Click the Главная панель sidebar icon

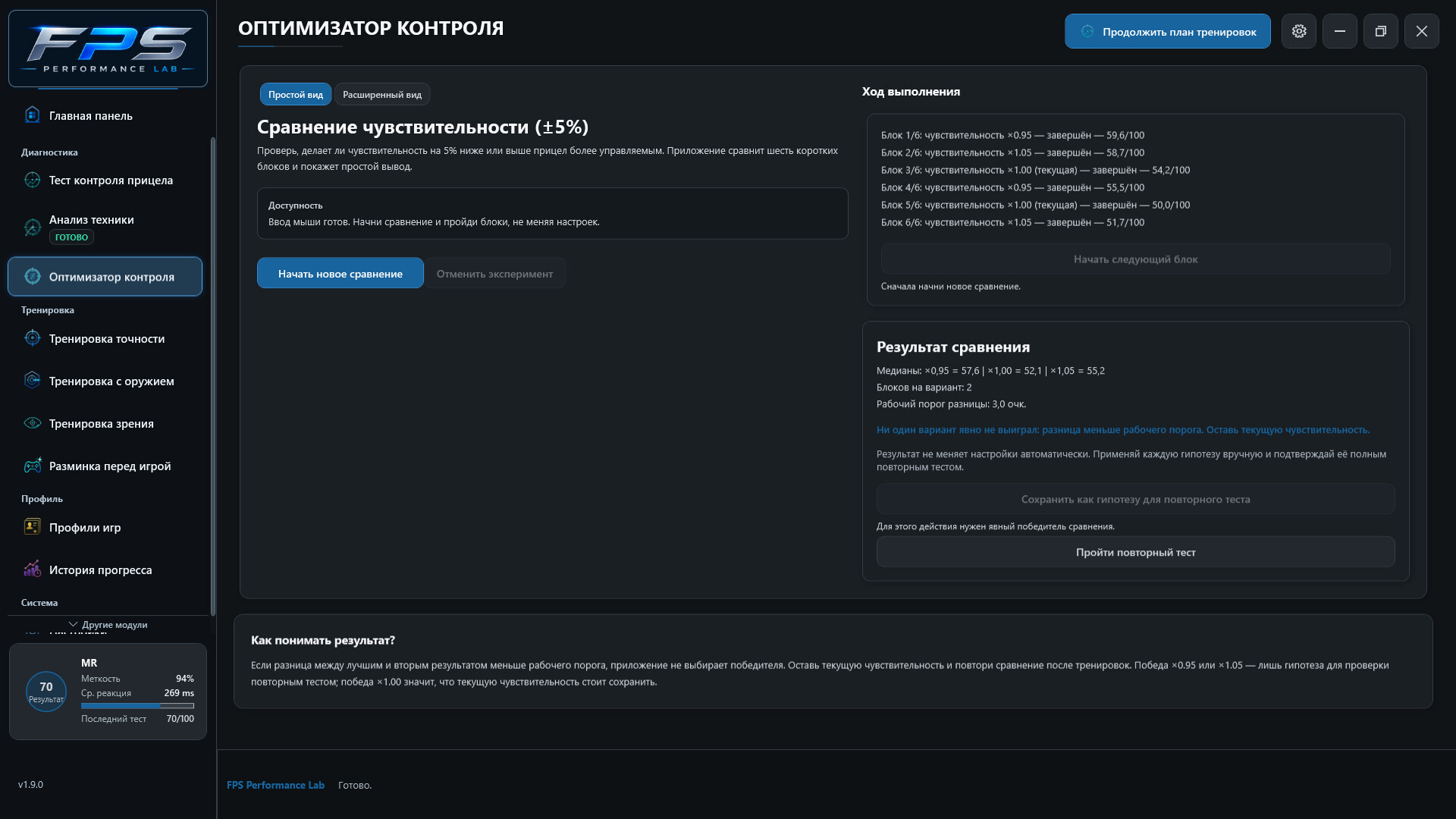pos(32,115)
